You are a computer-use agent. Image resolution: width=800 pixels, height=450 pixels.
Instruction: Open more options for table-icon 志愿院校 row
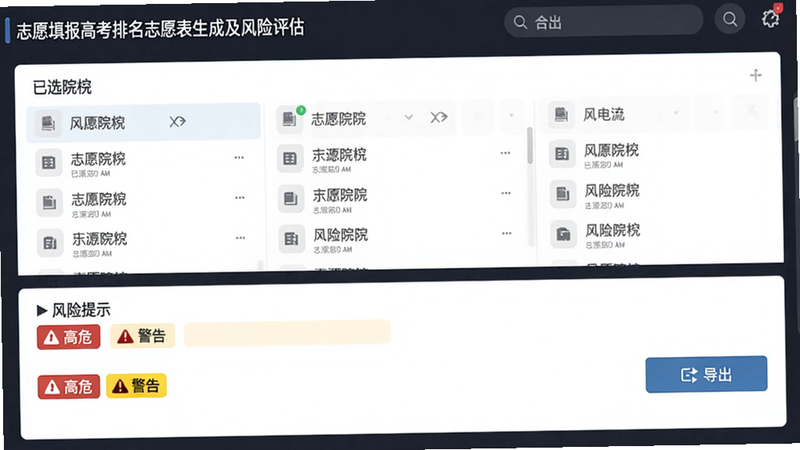pyautogui.click(x=239, y=158)
